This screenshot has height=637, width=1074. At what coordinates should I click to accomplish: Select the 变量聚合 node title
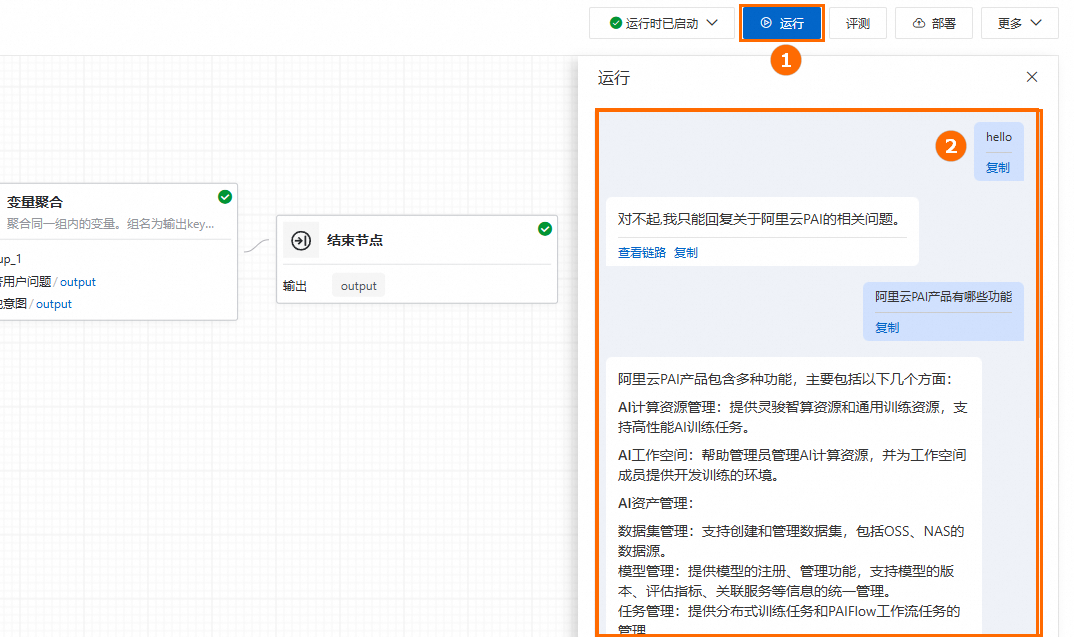pos(35,202)
